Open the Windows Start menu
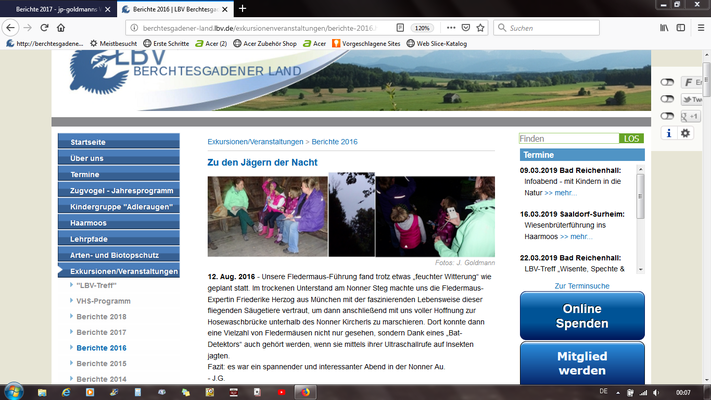 13,392
